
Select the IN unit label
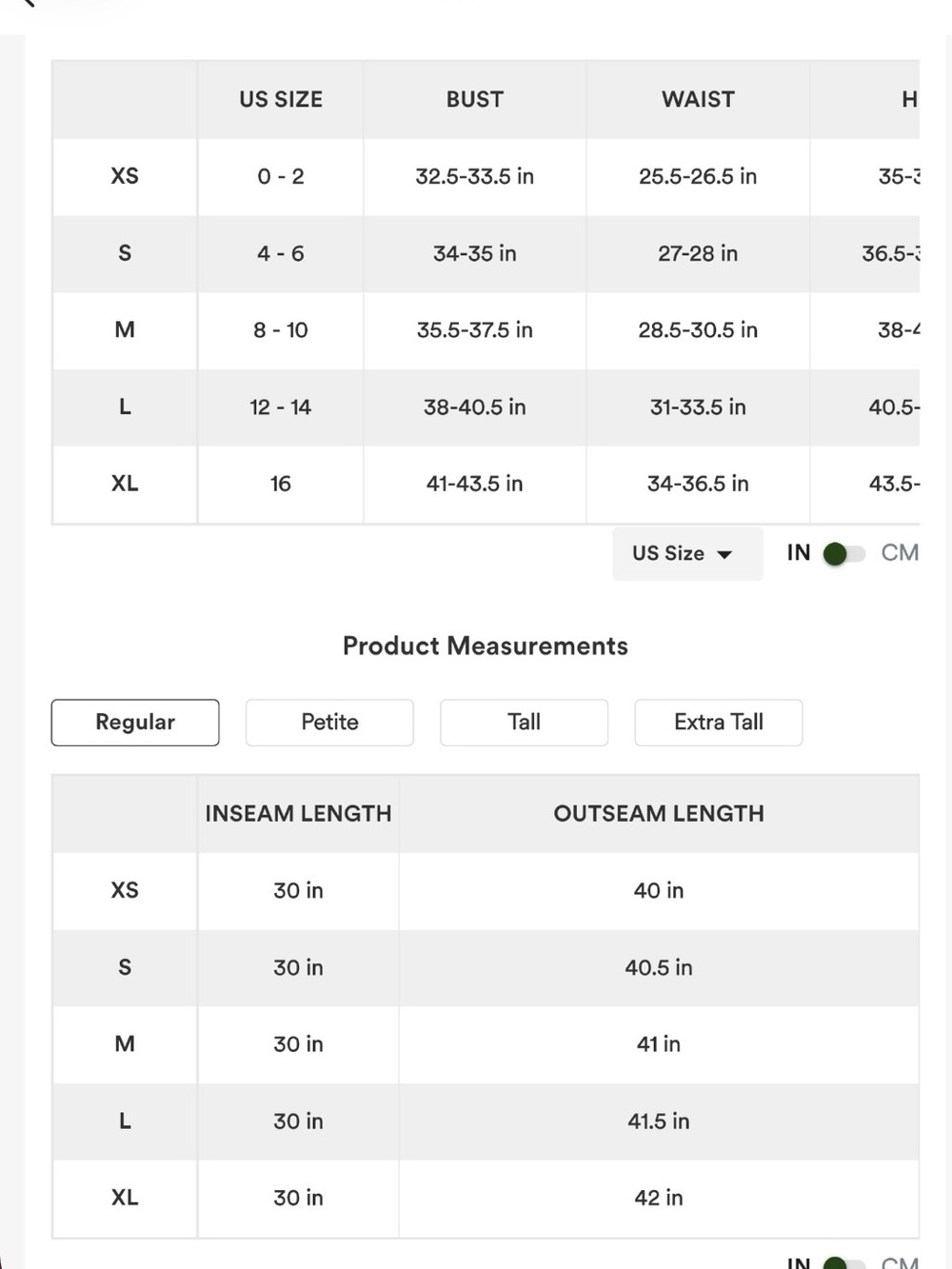coord(799,553)
